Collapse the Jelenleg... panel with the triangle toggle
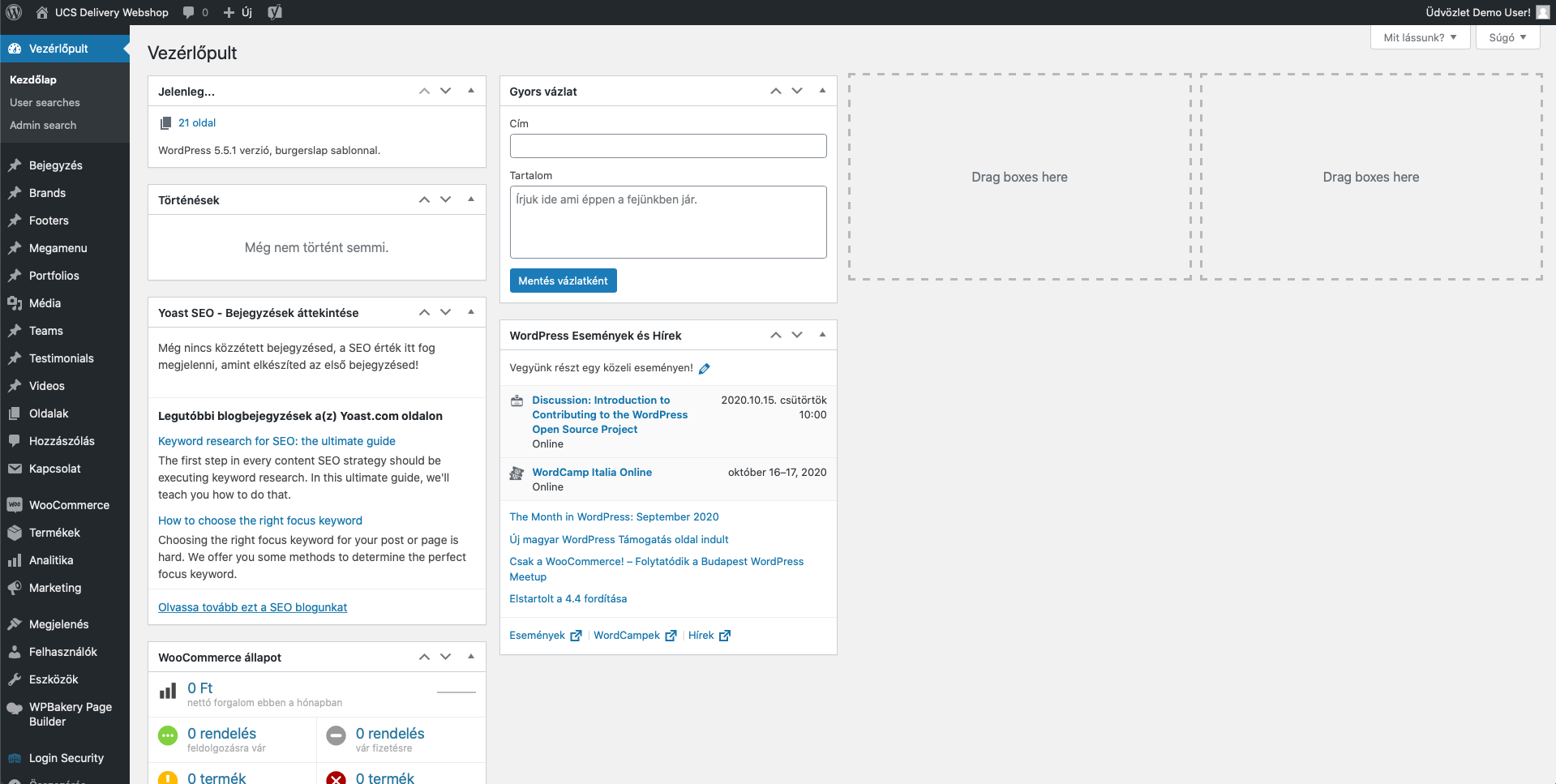1556x784 pixels. [471, 91]
